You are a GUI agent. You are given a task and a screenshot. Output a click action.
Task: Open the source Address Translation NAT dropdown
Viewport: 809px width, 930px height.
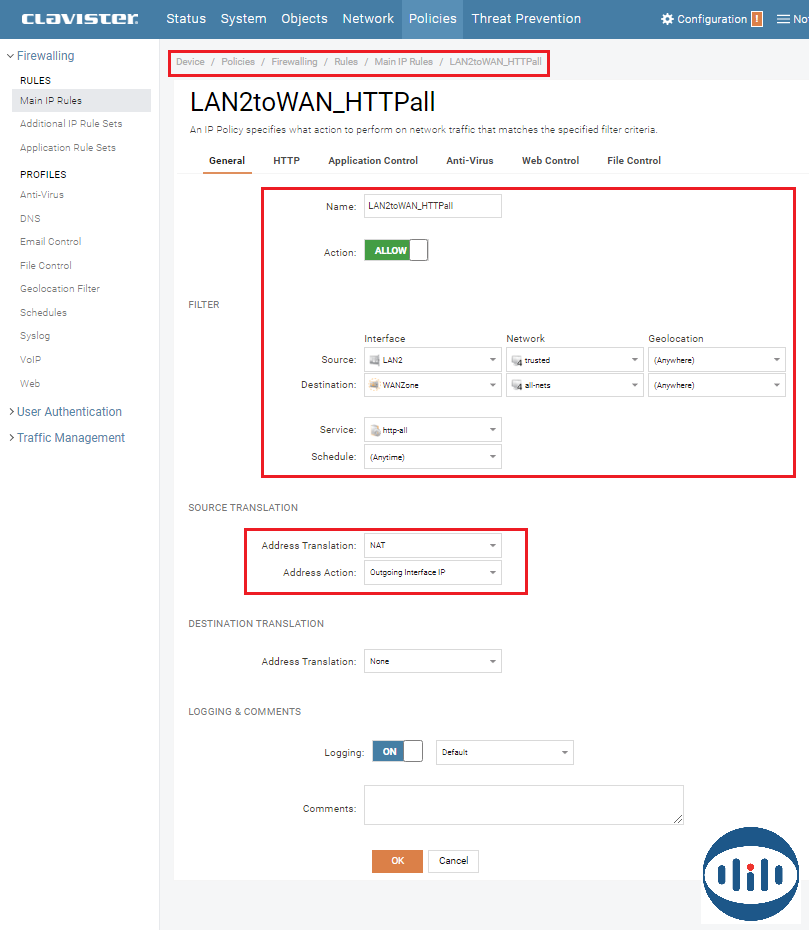[432, 546]
